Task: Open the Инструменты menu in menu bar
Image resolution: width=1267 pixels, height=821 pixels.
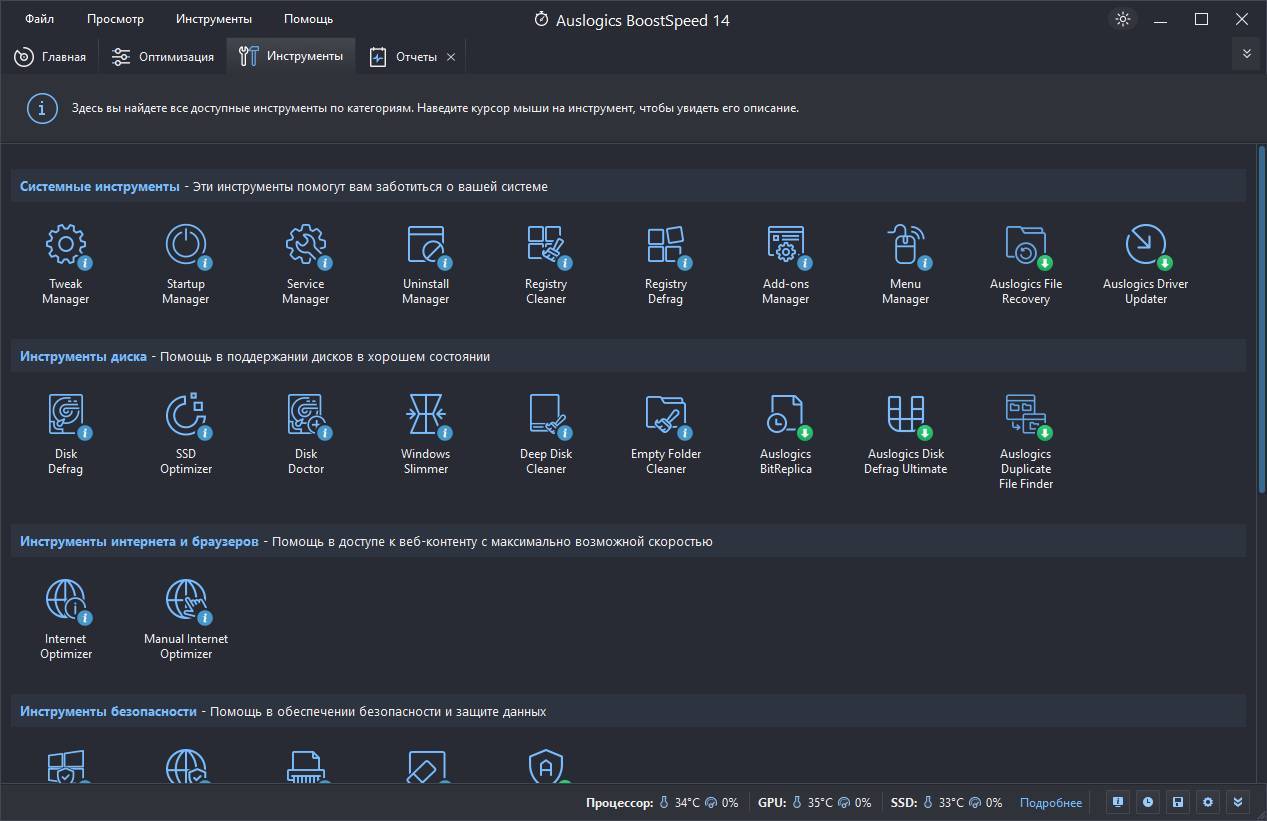Action: (x=214, y=19)
